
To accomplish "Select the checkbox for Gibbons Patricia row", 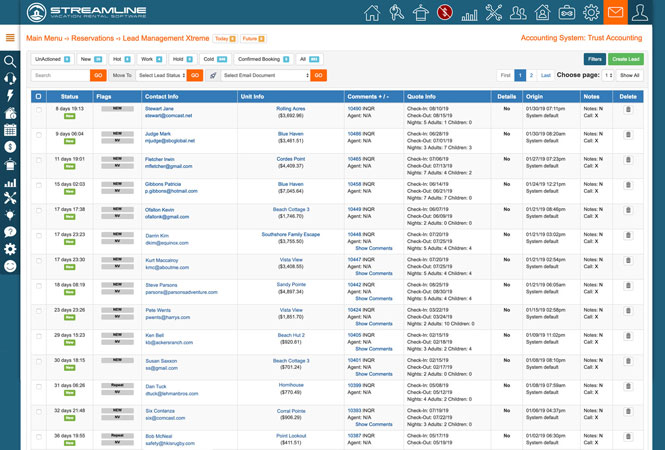I will click(39, 186).
